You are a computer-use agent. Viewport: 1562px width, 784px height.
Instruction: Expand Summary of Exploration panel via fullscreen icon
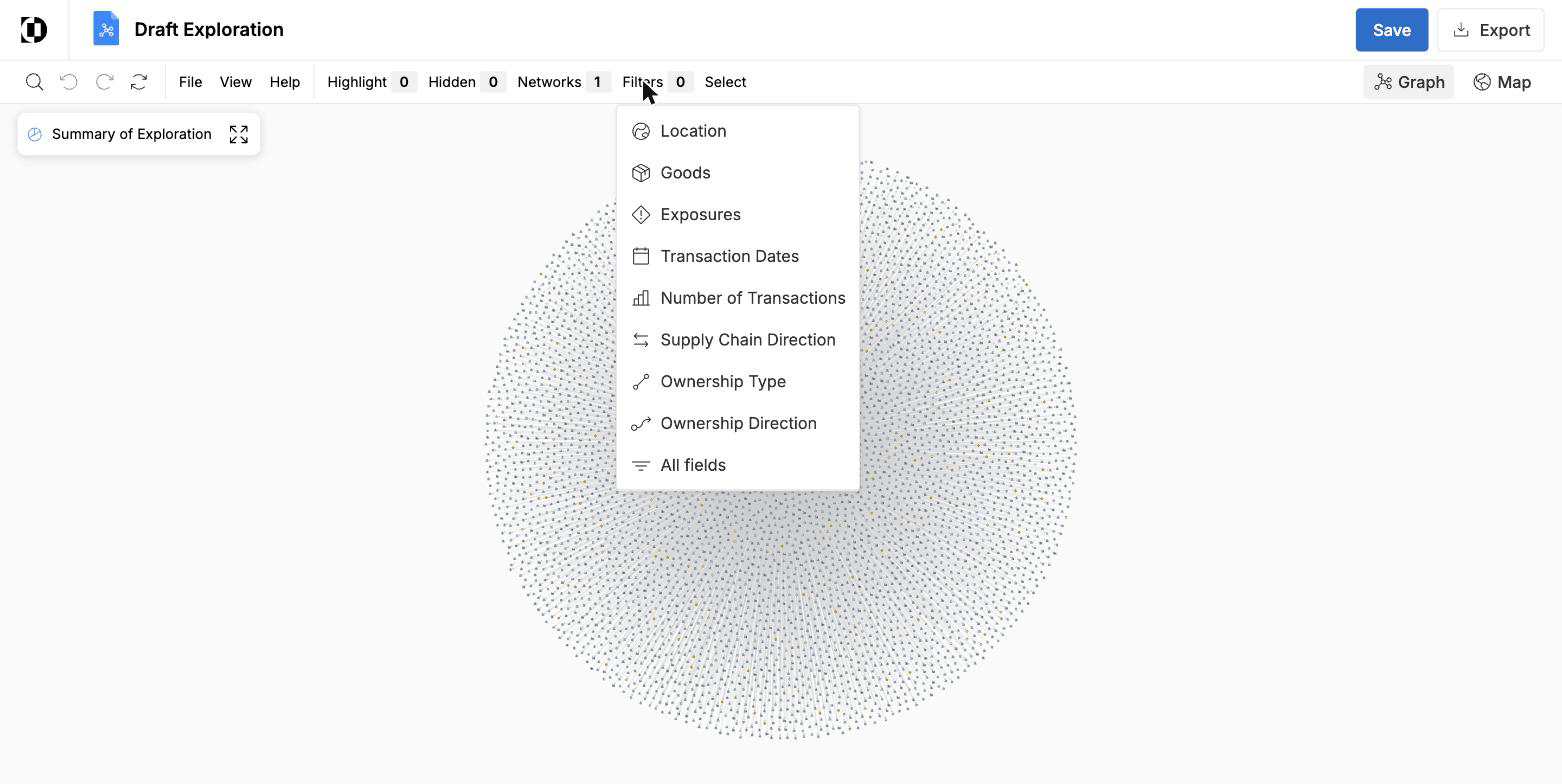tap(239, 134)
